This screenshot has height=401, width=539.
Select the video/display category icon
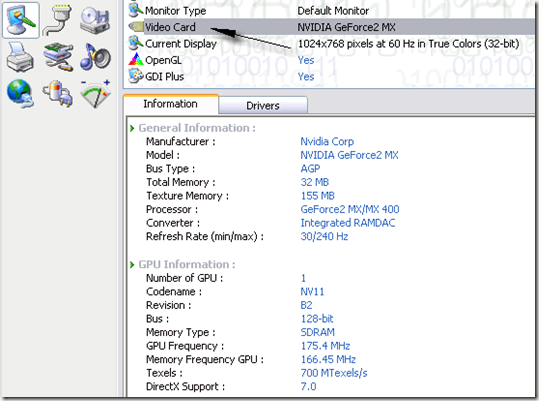[x=21, y=20]
